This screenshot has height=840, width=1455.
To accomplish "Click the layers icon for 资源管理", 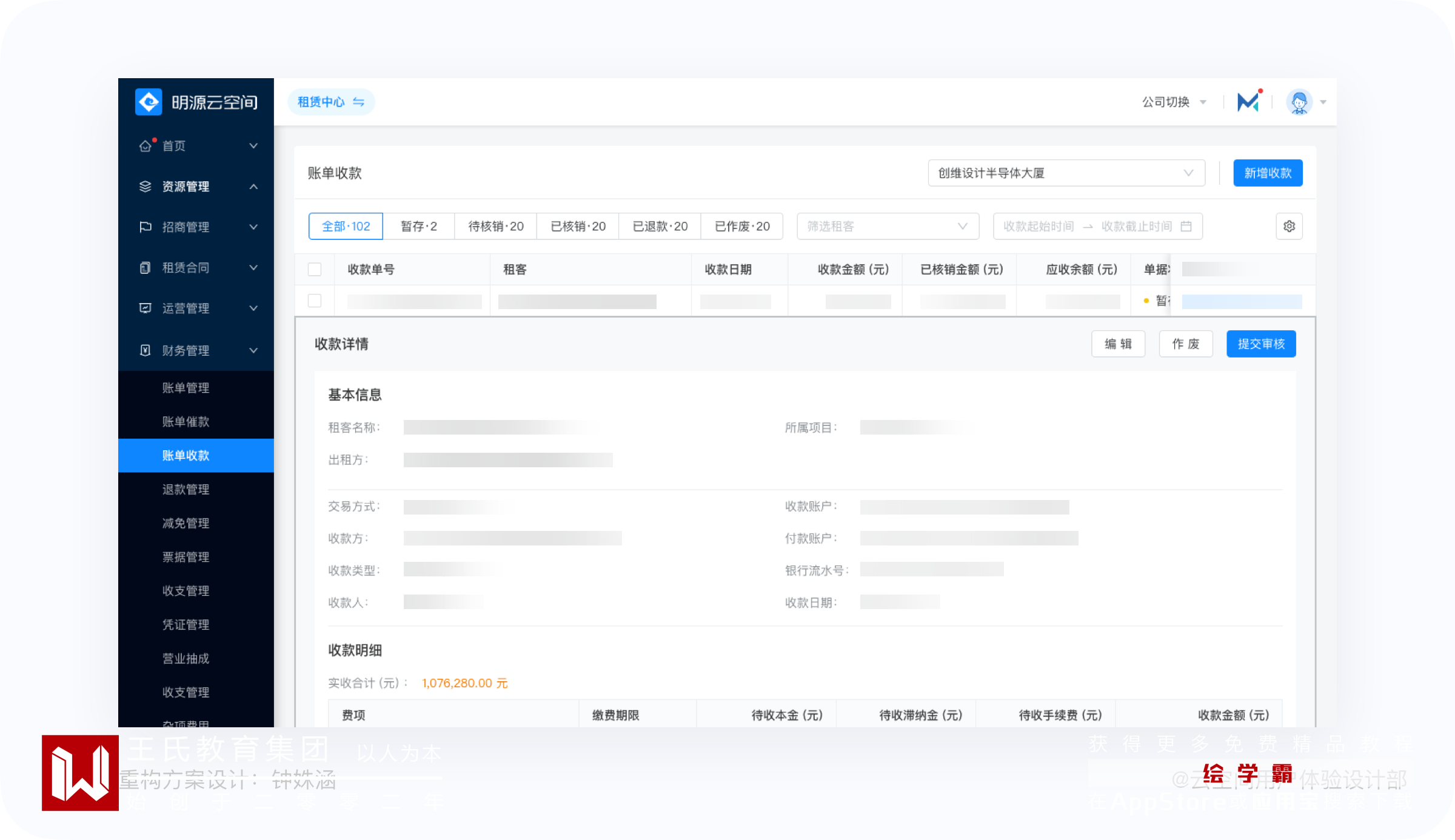I will tap(145, 187).
